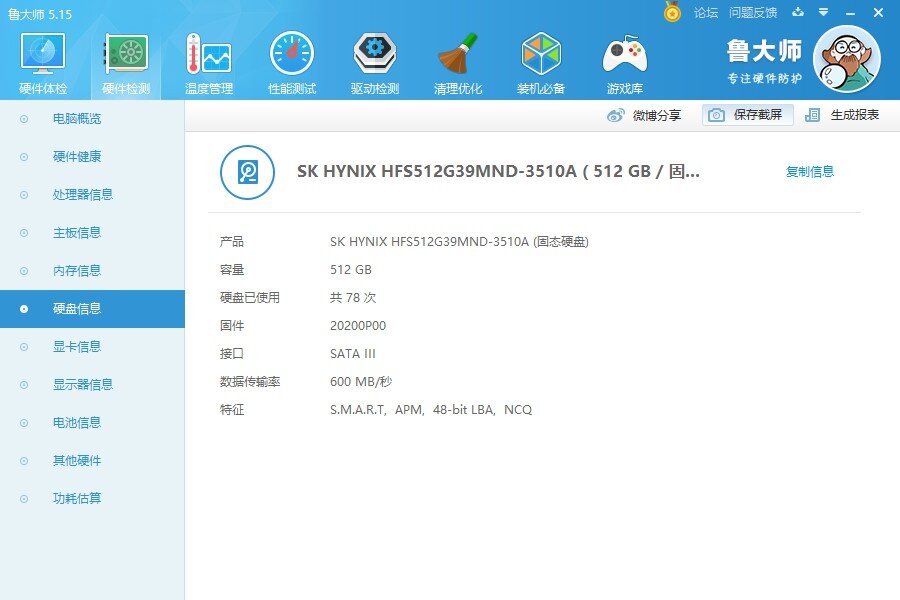This screenshot has width=900, height=600.
Task: Click the radio bullet beside 内存信息
Action: click(x=24, y=270)
